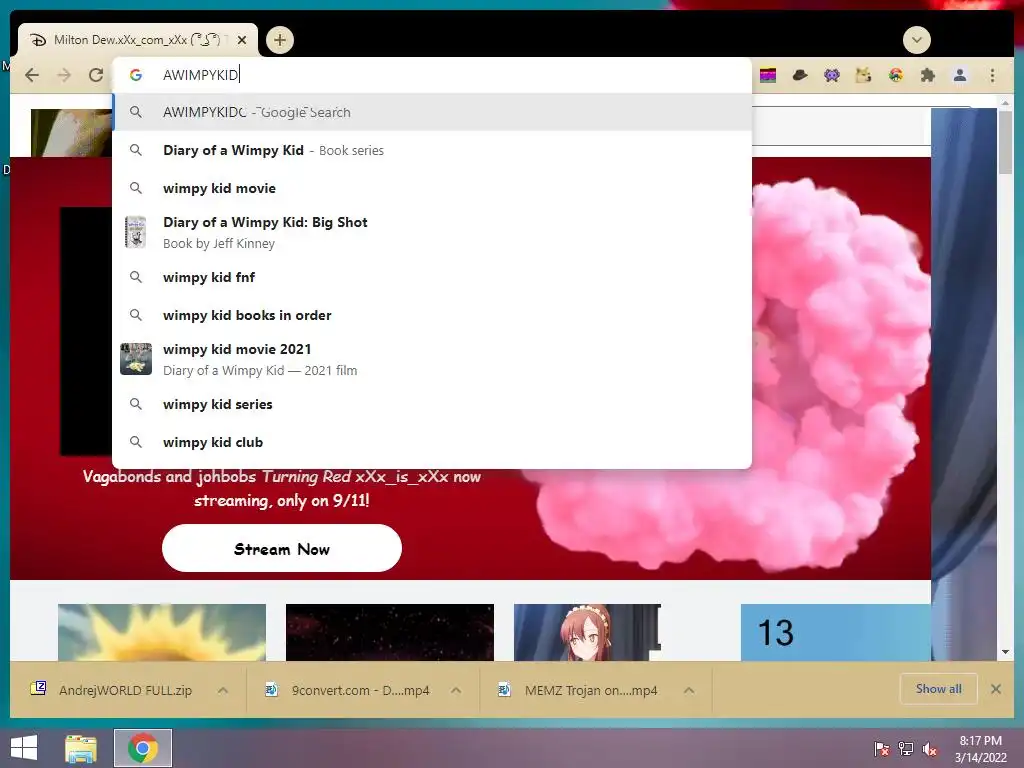Open File Explorer from taskbar
The width and height of the screenshot is (1024, 768).
point(81,748)
